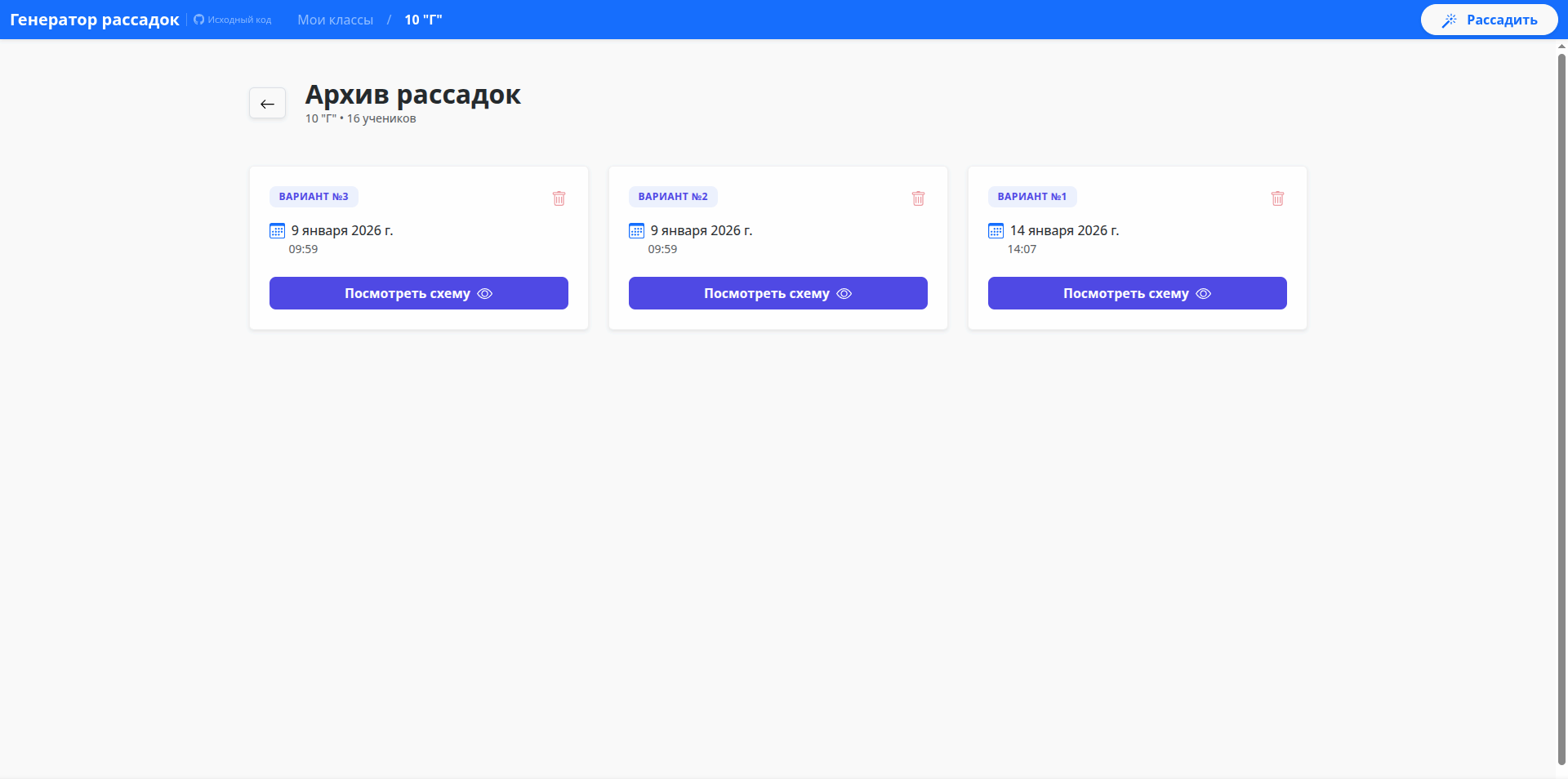View seating scheme for Вариант №3
The width and height of the screenshot is (1568, 779).
pos(418,293)
